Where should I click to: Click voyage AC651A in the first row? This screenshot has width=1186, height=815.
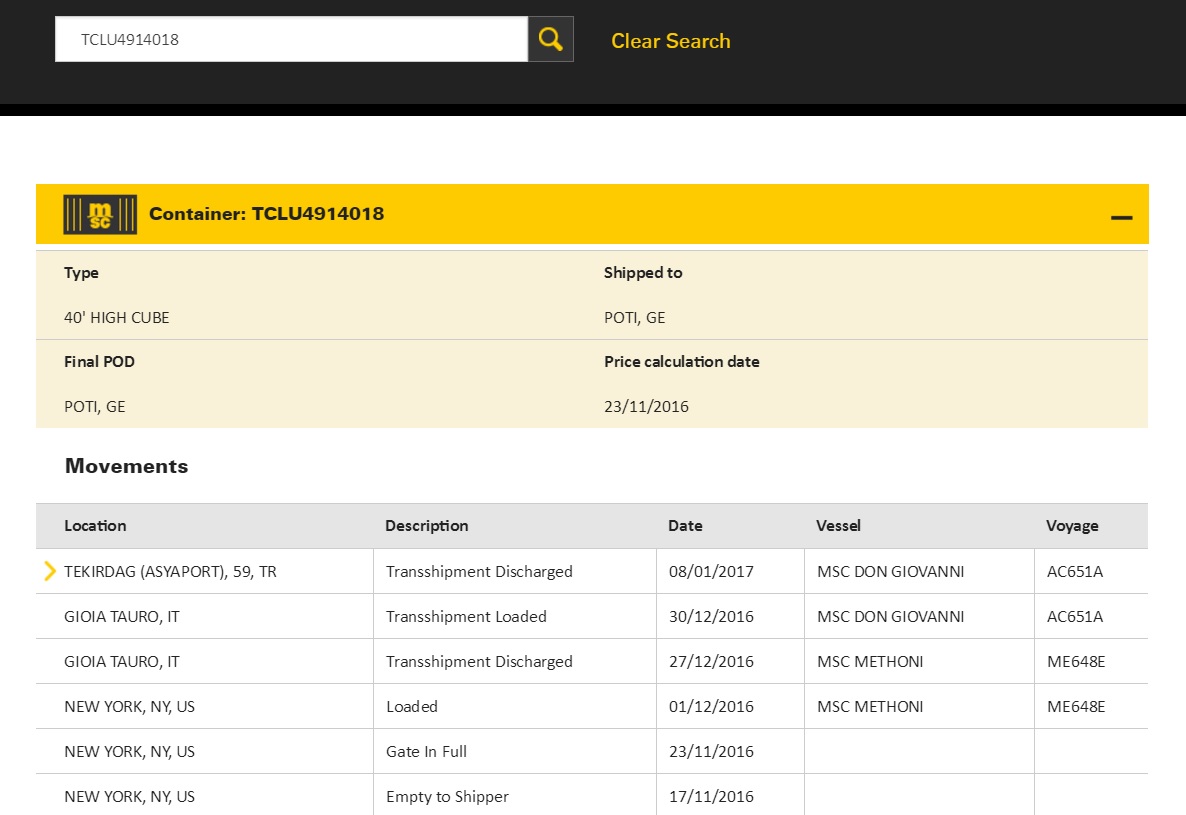tap(1074, 572)
